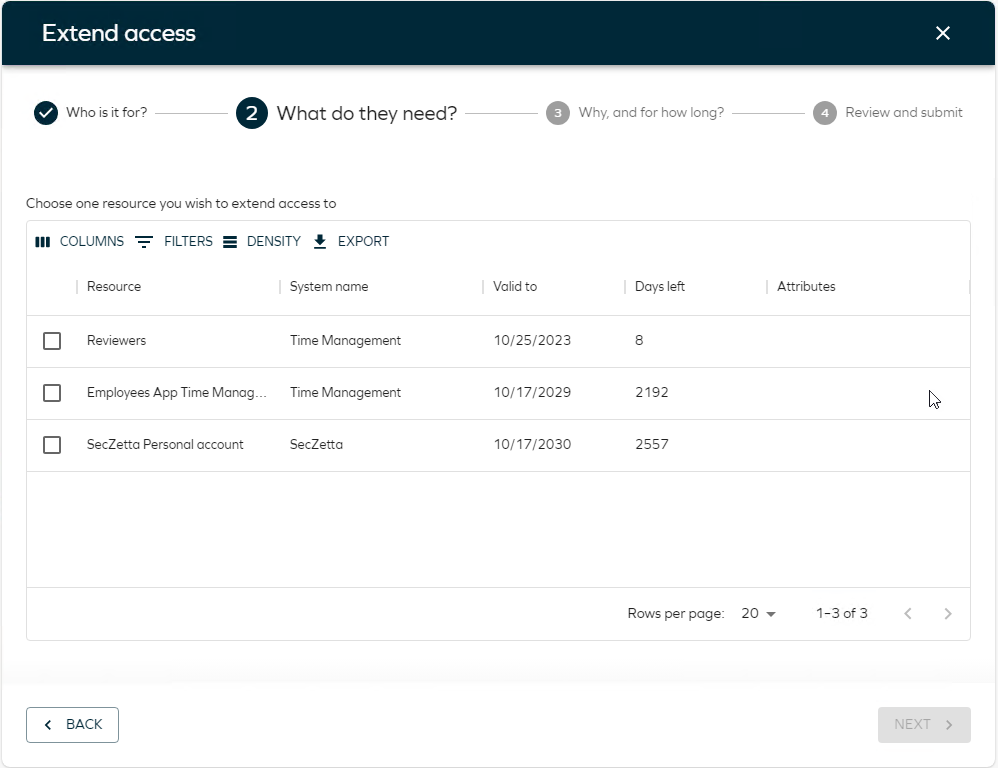The image size is (998, 768).
Task: Go to previous table page arrow
Action: click(x=908, y=613)
